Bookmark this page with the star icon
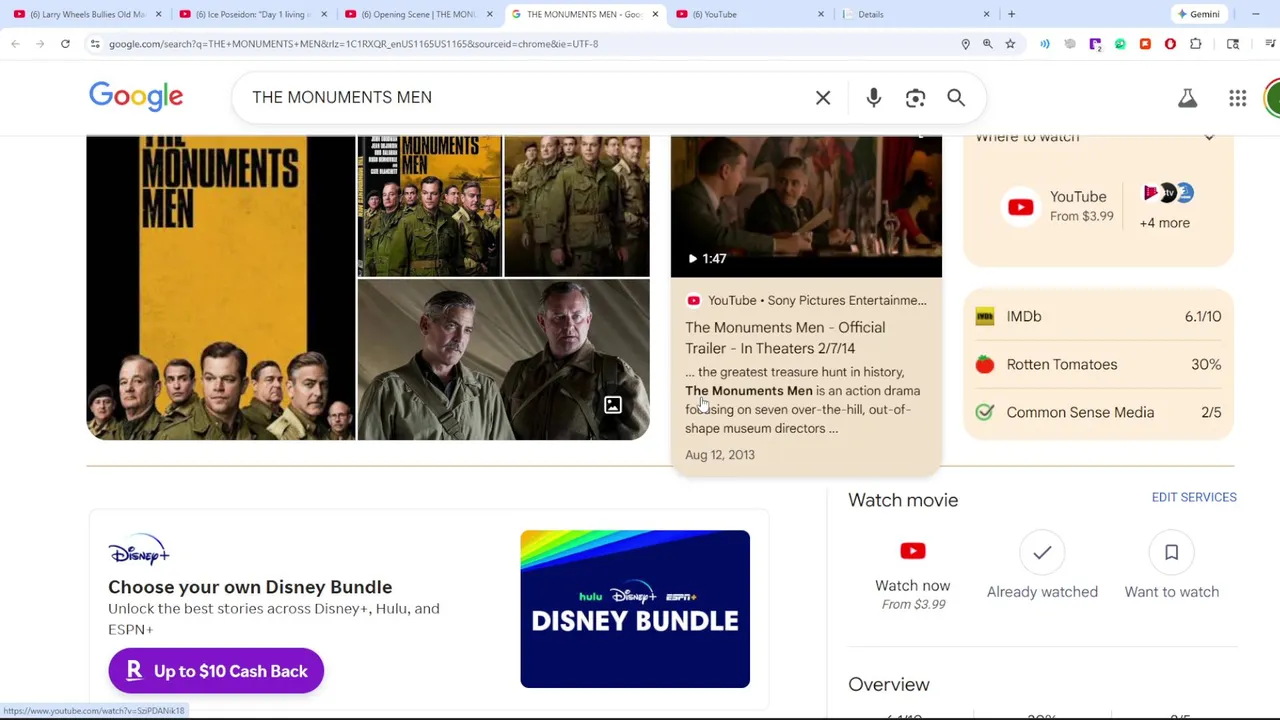 click(1010, 43)
